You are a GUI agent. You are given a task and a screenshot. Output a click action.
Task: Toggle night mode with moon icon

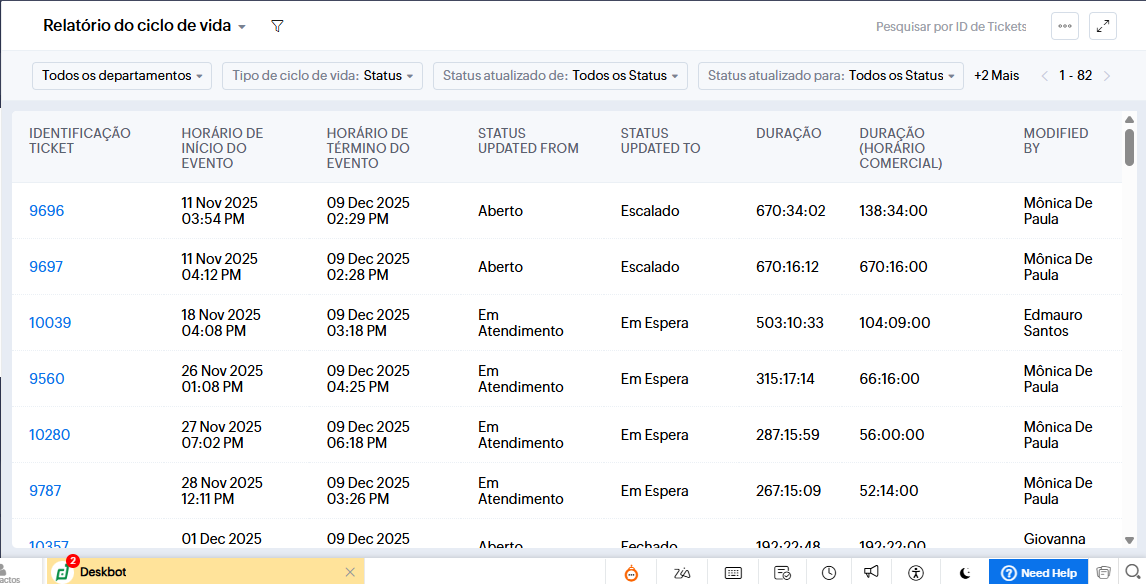[965, 572]
